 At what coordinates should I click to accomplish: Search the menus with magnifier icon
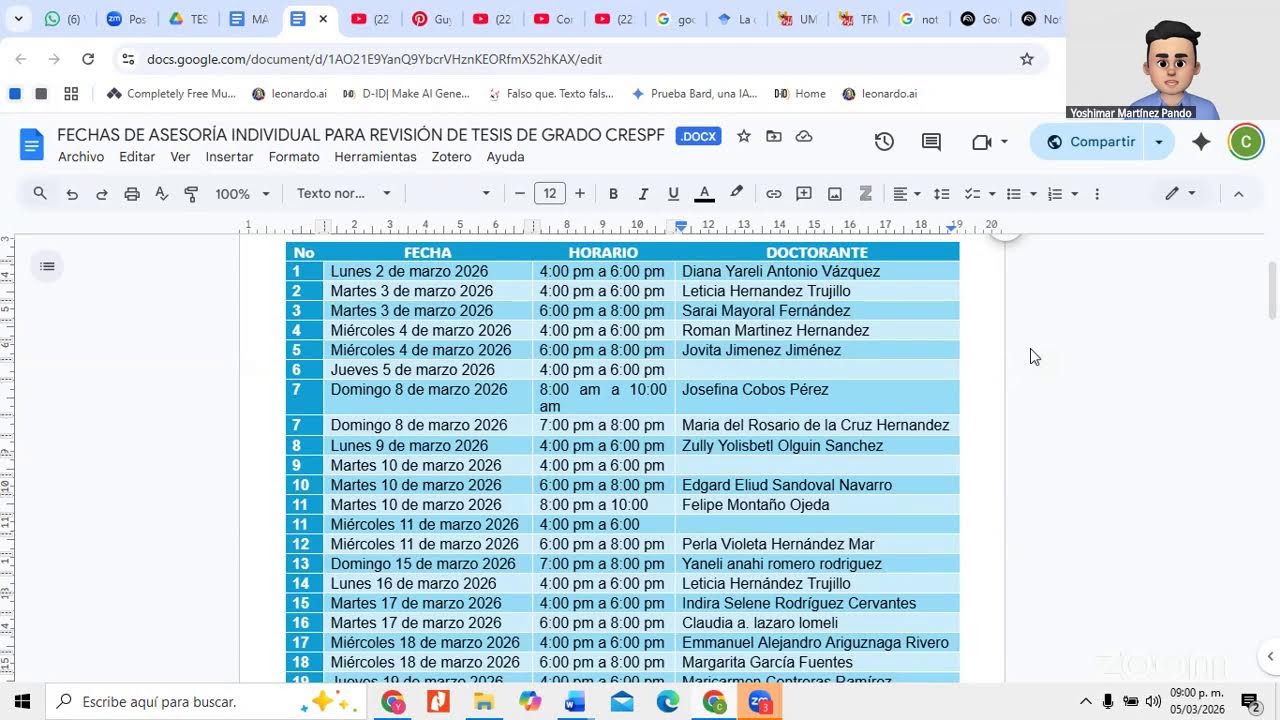tap(40, 194)
